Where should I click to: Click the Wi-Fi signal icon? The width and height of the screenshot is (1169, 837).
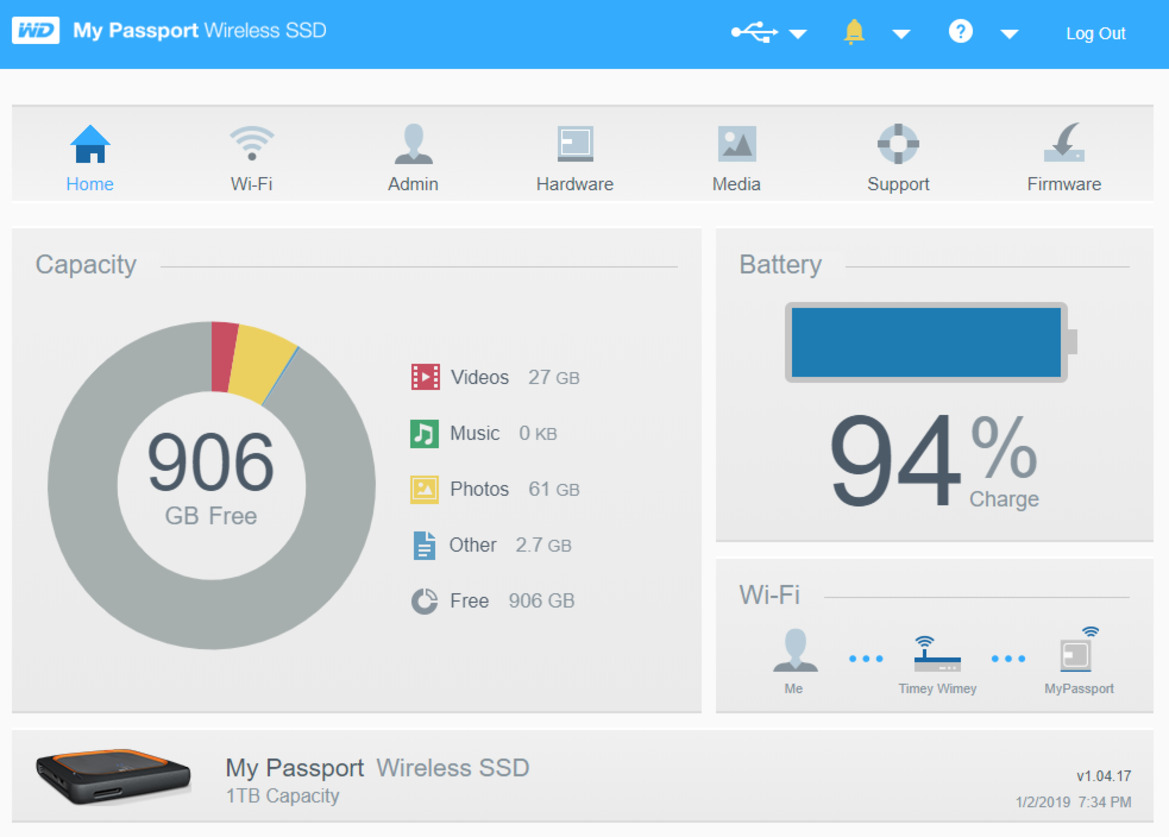(252, 143)
